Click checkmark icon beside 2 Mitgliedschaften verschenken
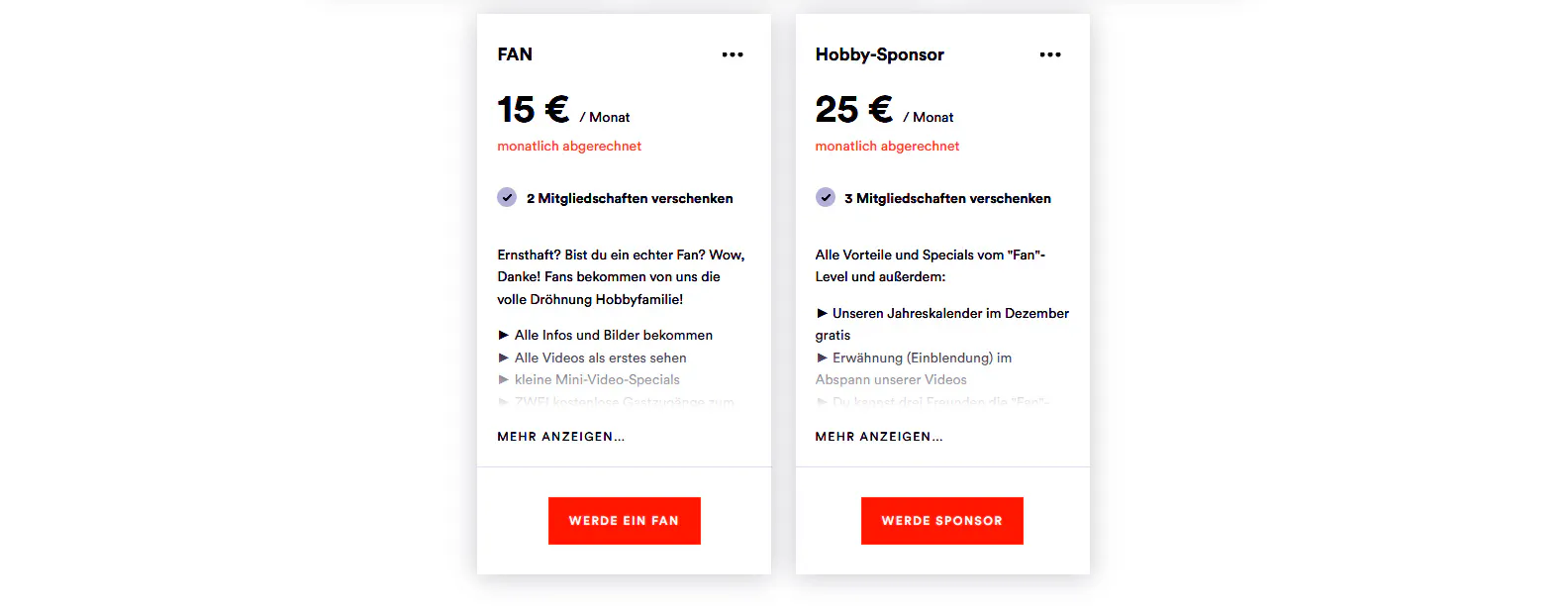The width and height of the screenshot is (1568, 614). click(507, 197)
